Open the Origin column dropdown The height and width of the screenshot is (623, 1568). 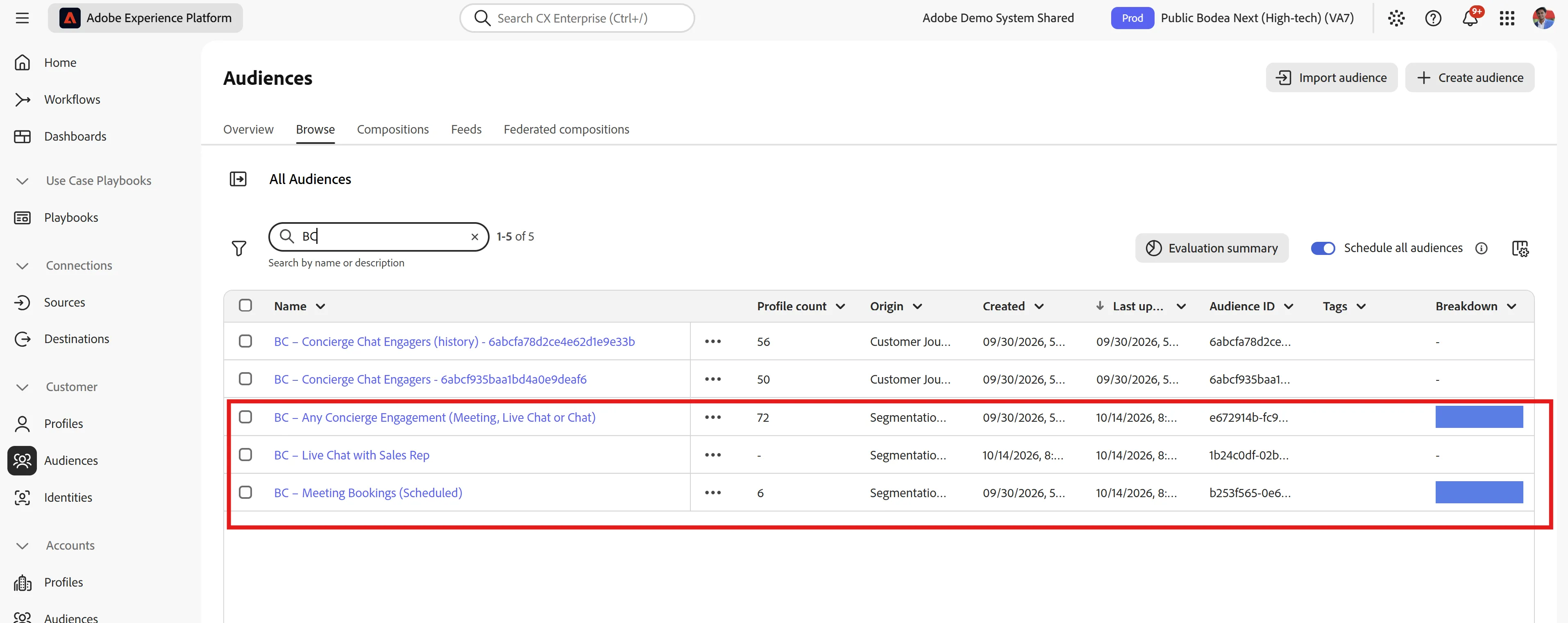[x=917, y=306]
